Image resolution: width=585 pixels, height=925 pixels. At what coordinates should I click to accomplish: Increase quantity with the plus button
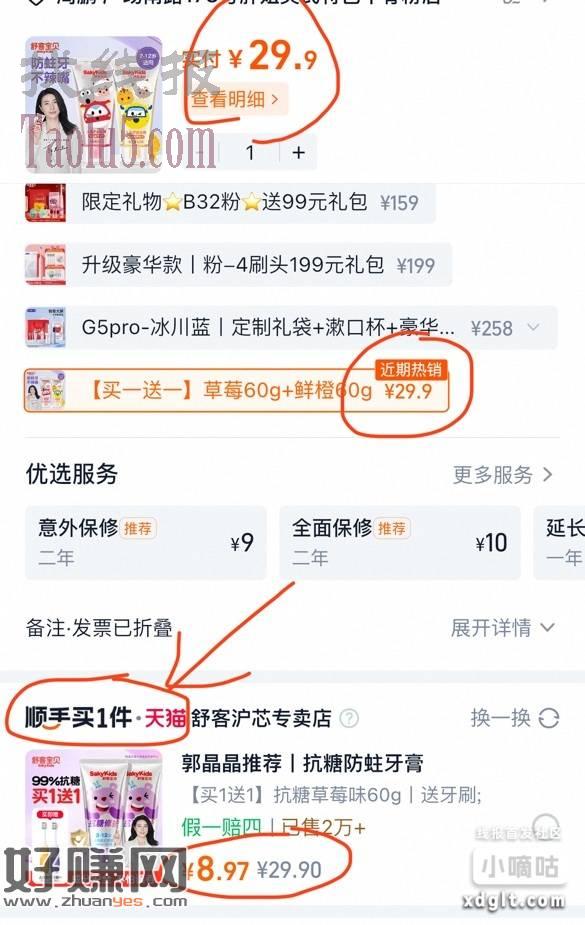pyautogui.click(x=298, y=153)
